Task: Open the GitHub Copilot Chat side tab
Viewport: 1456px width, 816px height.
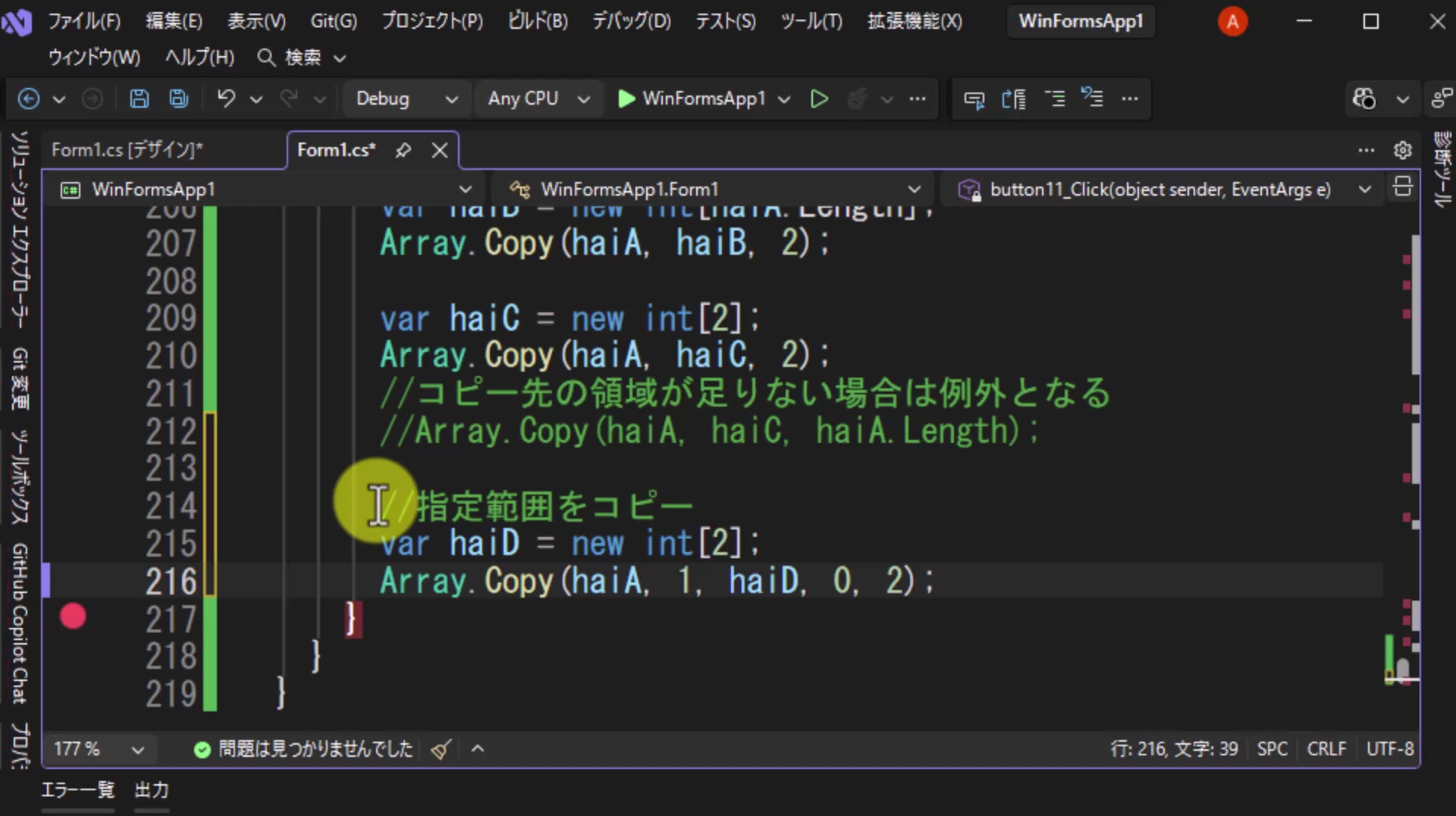Action: click(20, 623)
